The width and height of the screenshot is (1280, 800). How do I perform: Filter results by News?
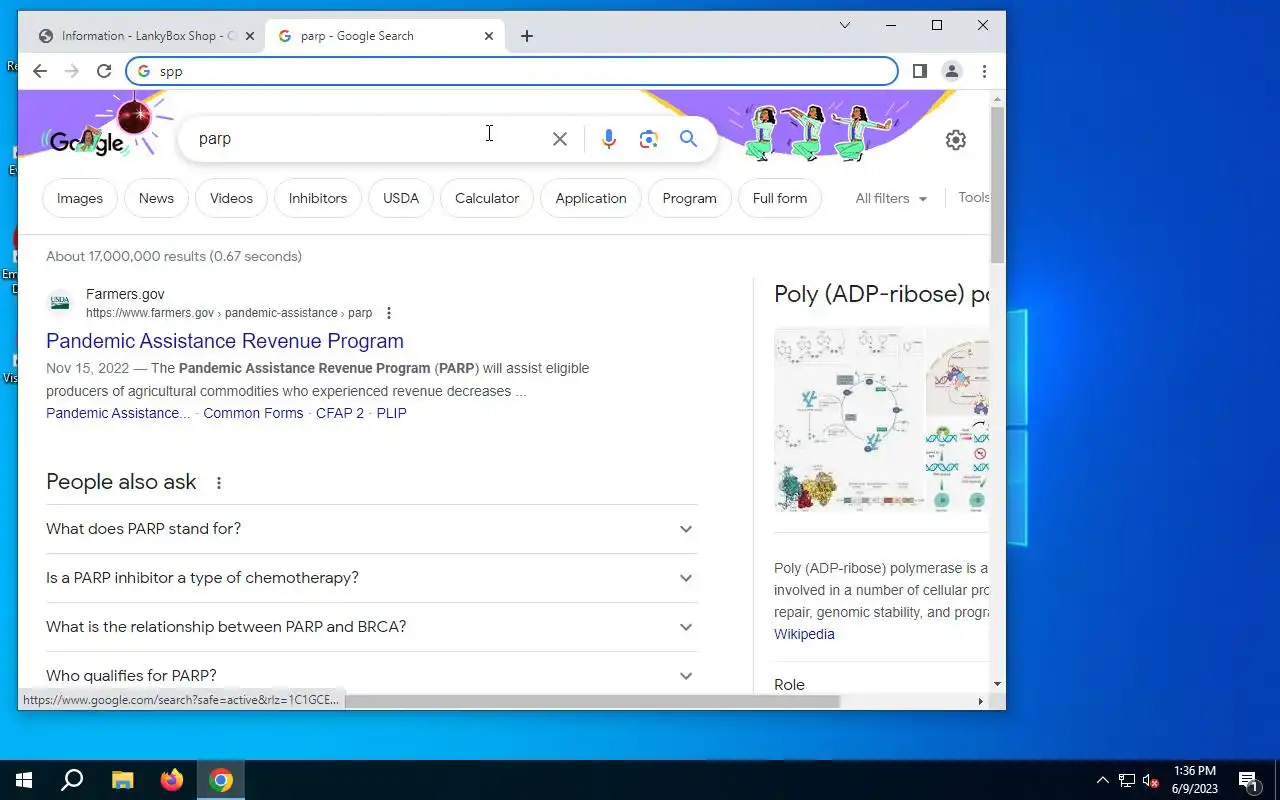[x=156, y=198]
